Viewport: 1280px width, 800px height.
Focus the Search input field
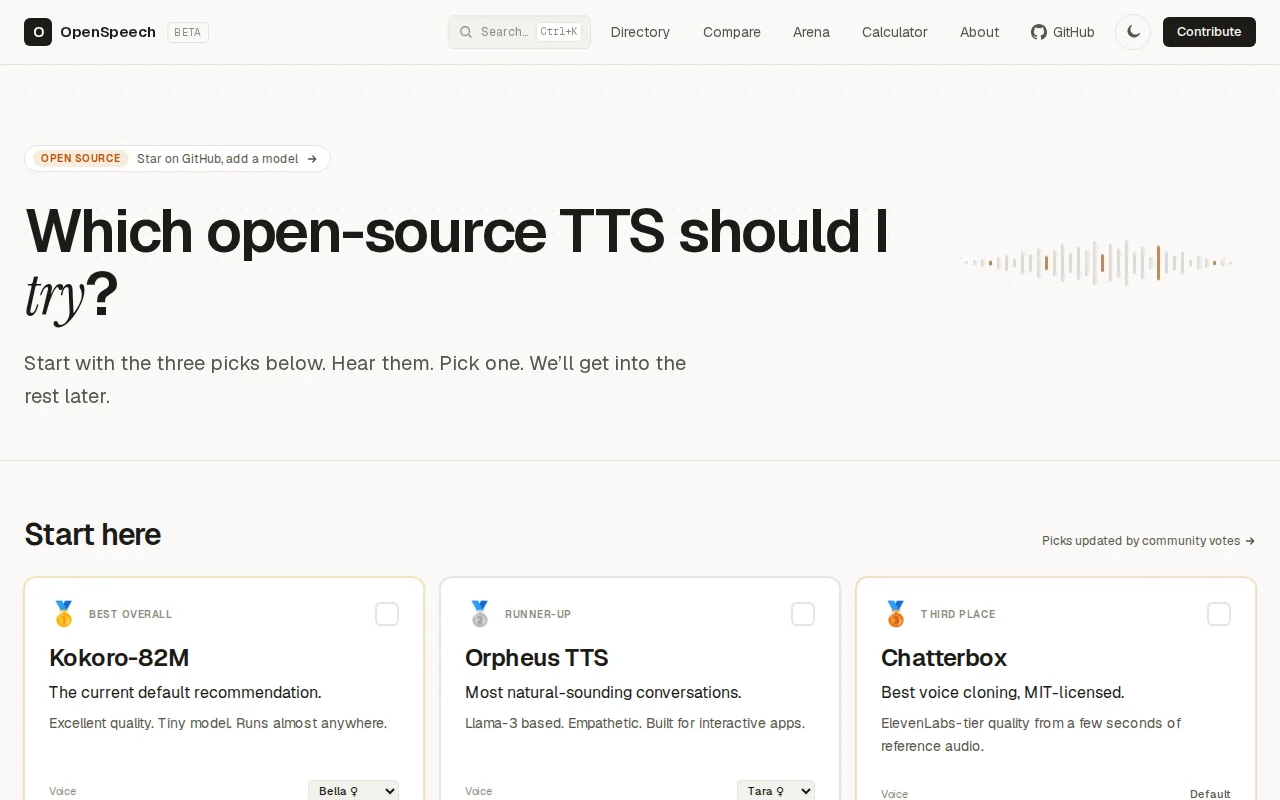click(x=519, y=32)
